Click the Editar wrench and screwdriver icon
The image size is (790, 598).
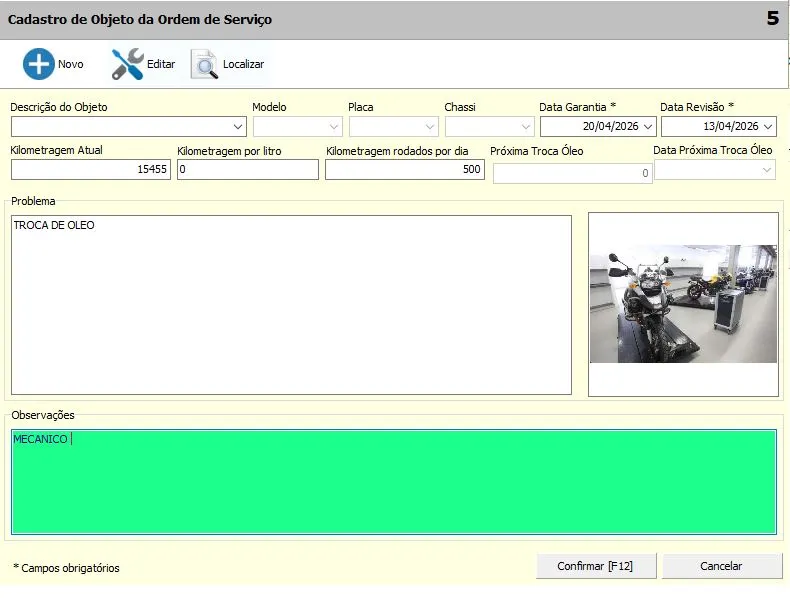pyautogui.click(x=127, y=64)
